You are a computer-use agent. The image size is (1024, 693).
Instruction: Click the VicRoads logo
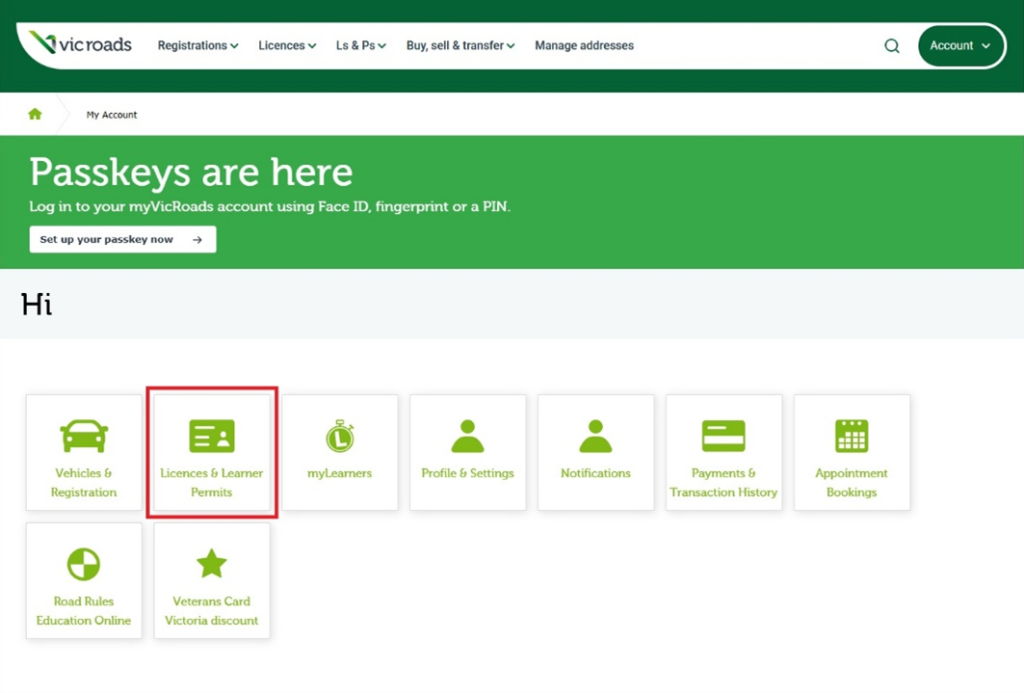point(77,43)
